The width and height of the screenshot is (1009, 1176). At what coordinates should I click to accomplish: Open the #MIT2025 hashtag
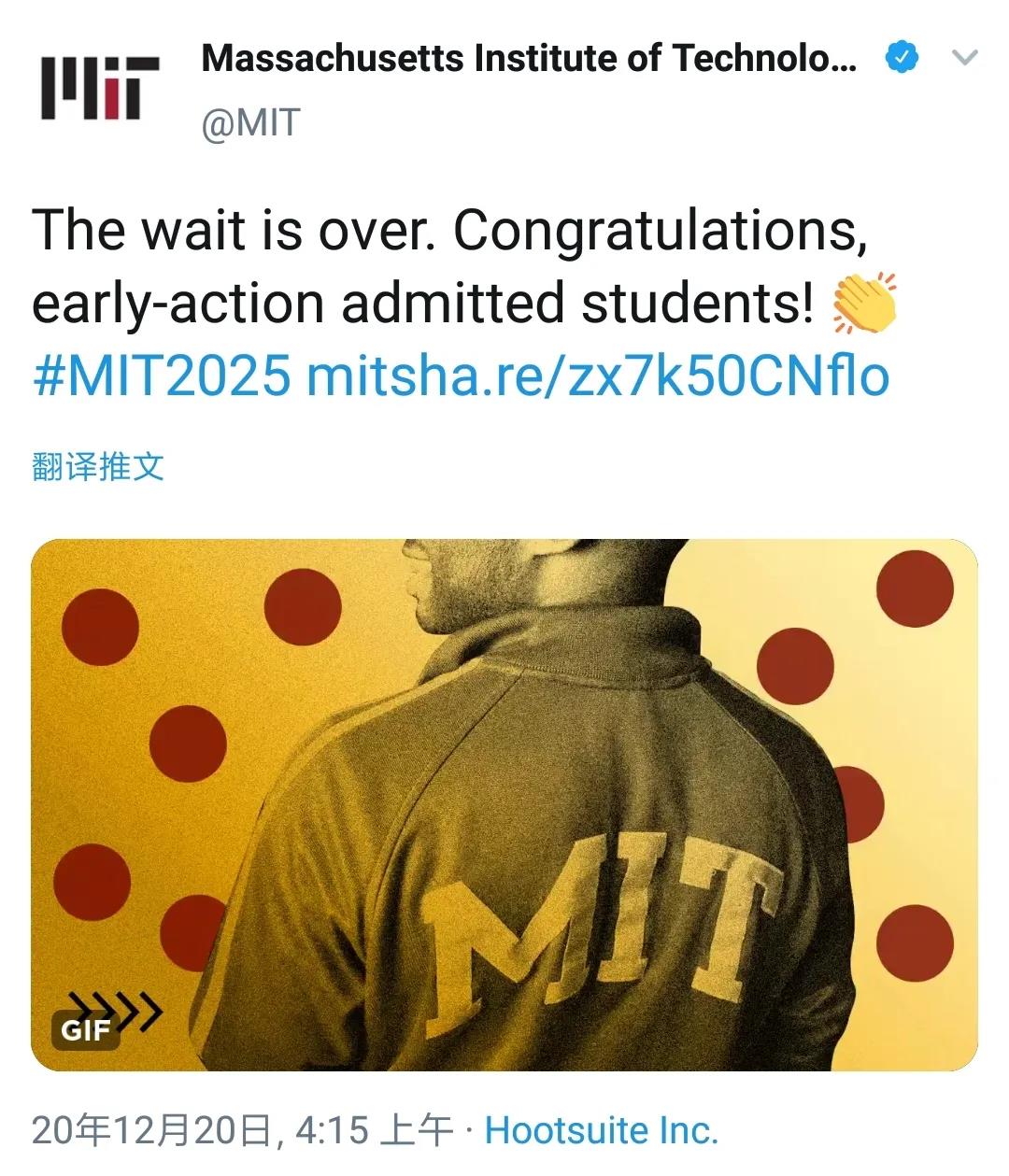(x=161, y=375)
